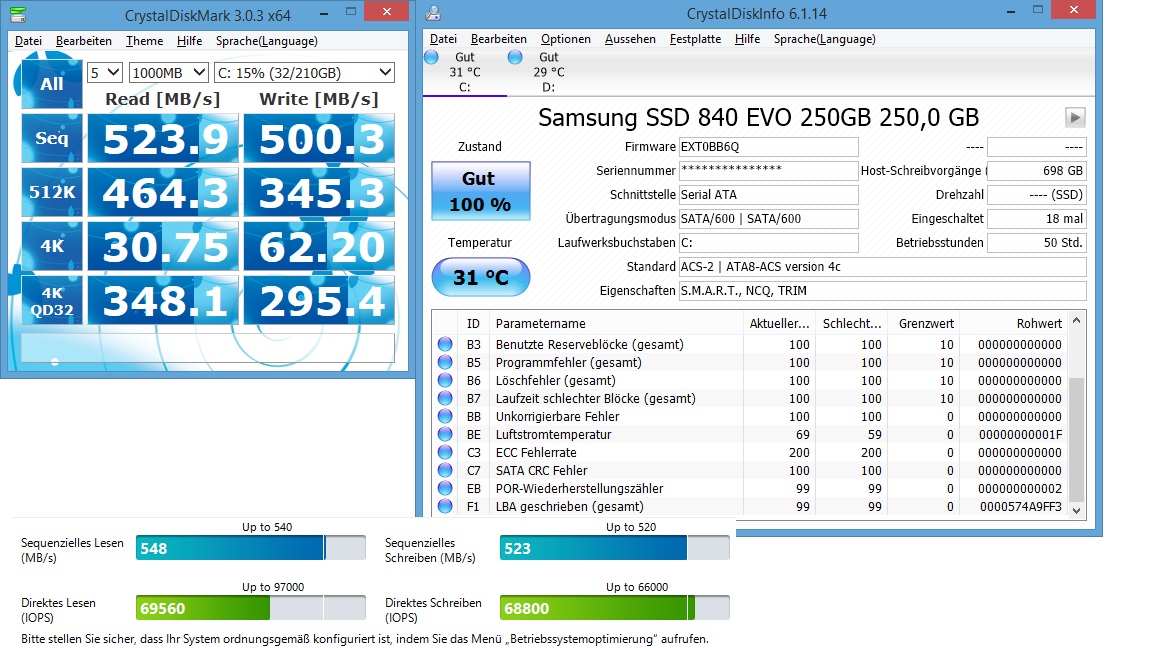1152x648 pixels.
Task: Click Sequenzielles Lesen 548 progress bar
Action: pyautogui.click(x=251, y=548)
